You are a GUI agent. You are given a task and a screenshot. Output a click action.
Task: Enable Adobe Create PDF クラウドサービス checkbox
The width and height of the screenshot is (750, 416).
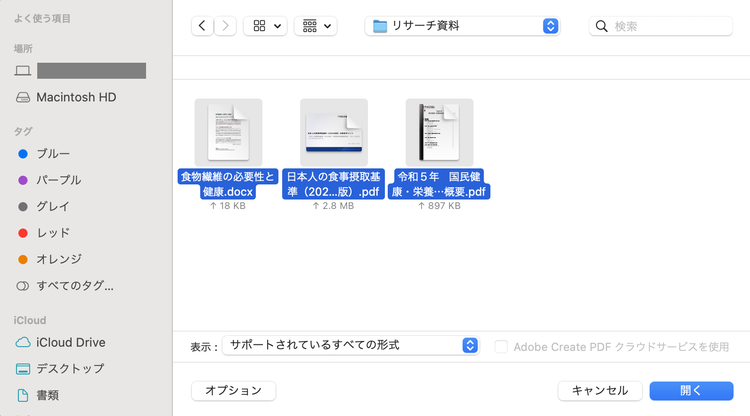[502, 346]
